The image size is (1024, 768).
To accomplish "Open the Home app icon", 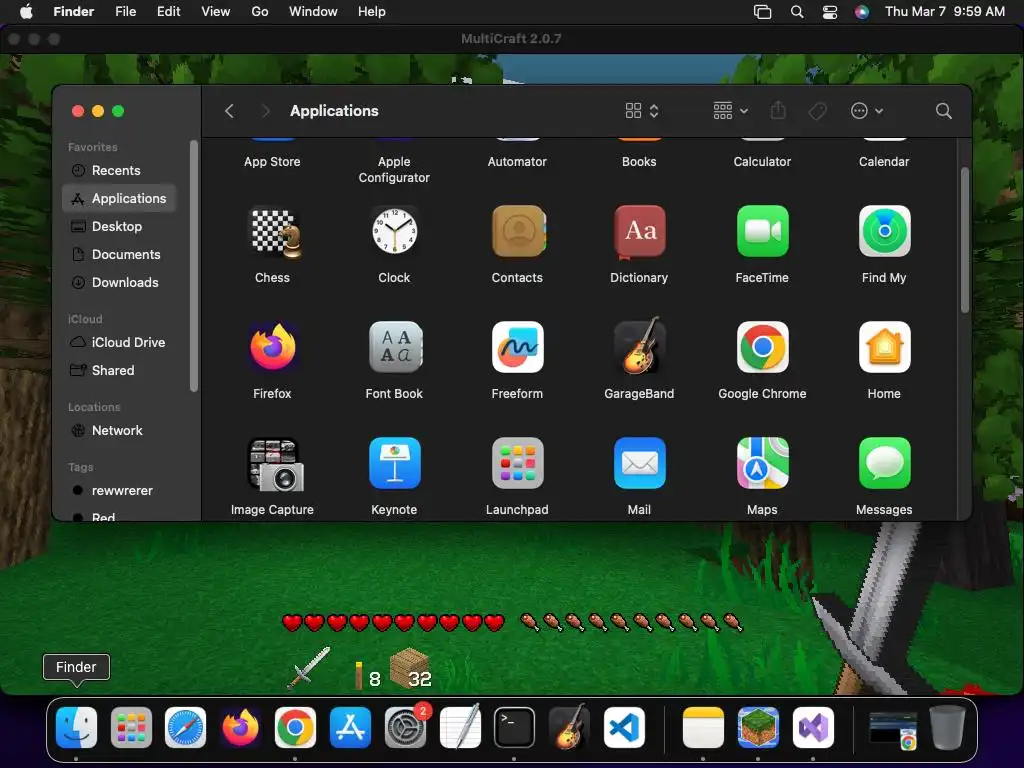I will point(884,347).
